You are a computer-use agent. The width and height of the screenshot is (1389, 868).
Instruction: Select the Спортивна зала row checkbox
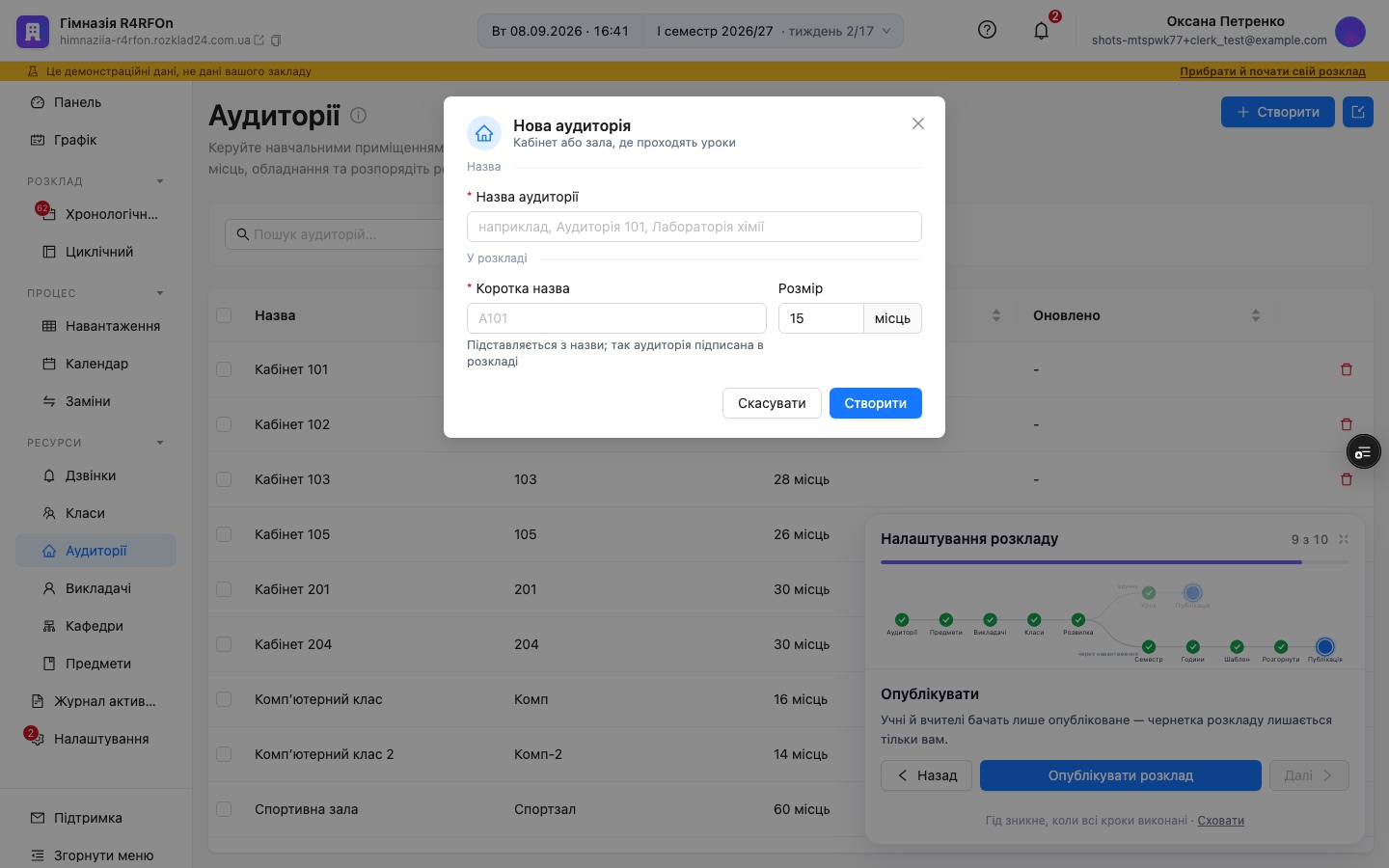pos(224,809)
